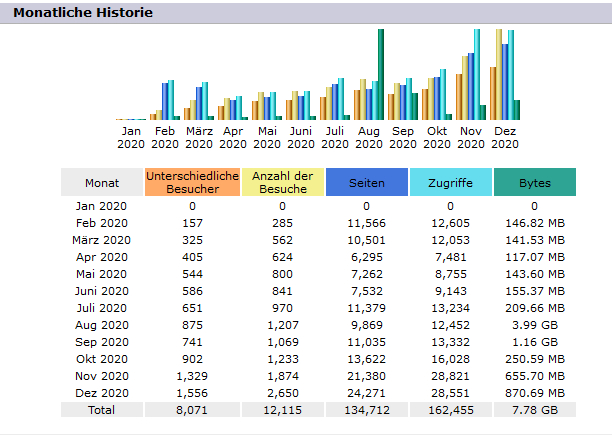Click the tall green Aug 2020 chart bar
Viewport: 612px width, 435px height.
(x=381, y=75)
